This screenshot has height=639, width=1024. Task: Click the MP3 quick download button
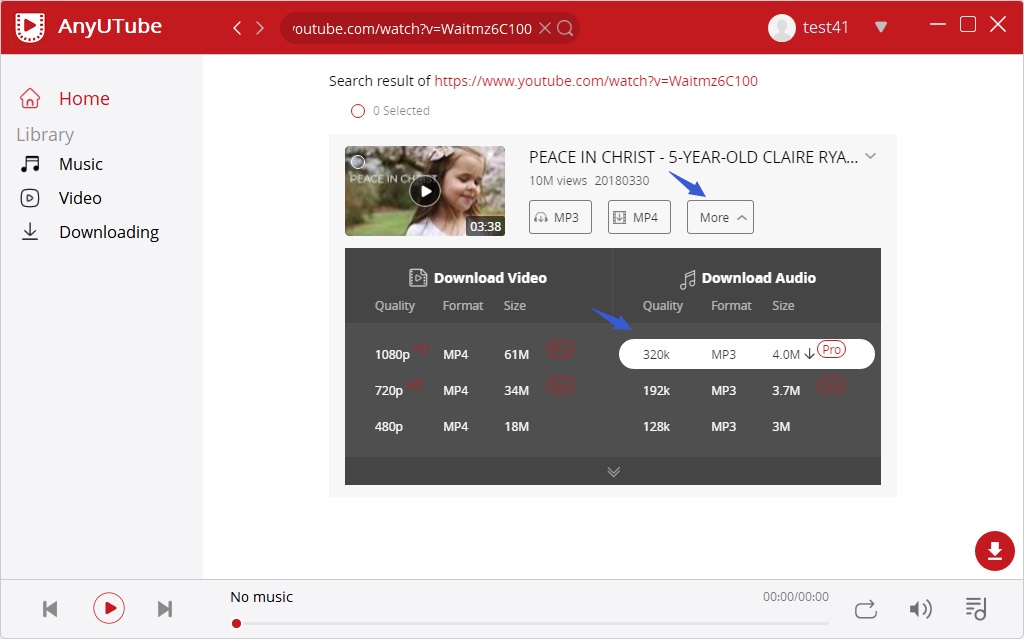pyautogui.click(x=559, y=217)
